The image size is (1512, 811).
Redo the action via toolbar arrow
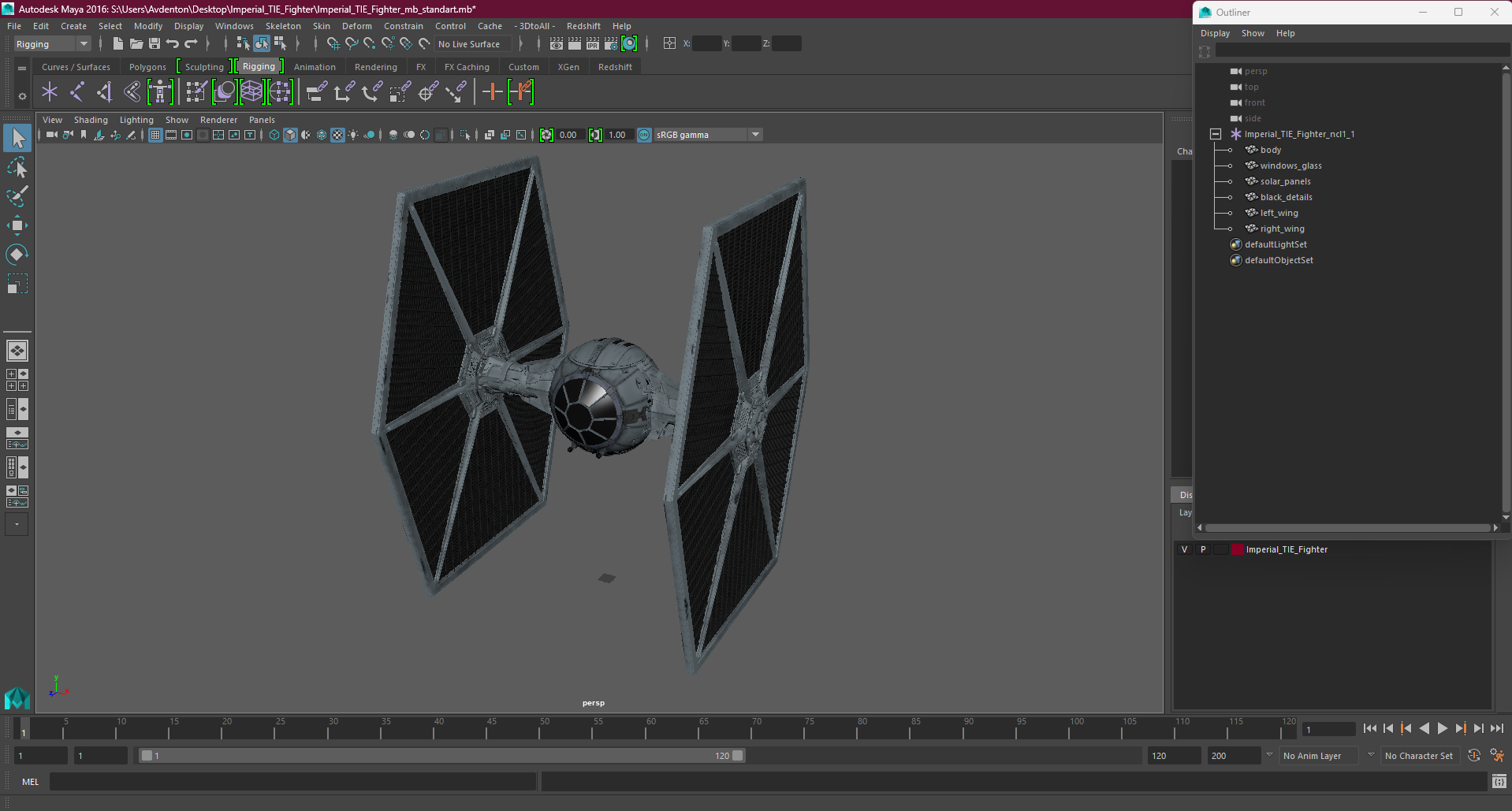pyautogui.click(x=191, y=44)
